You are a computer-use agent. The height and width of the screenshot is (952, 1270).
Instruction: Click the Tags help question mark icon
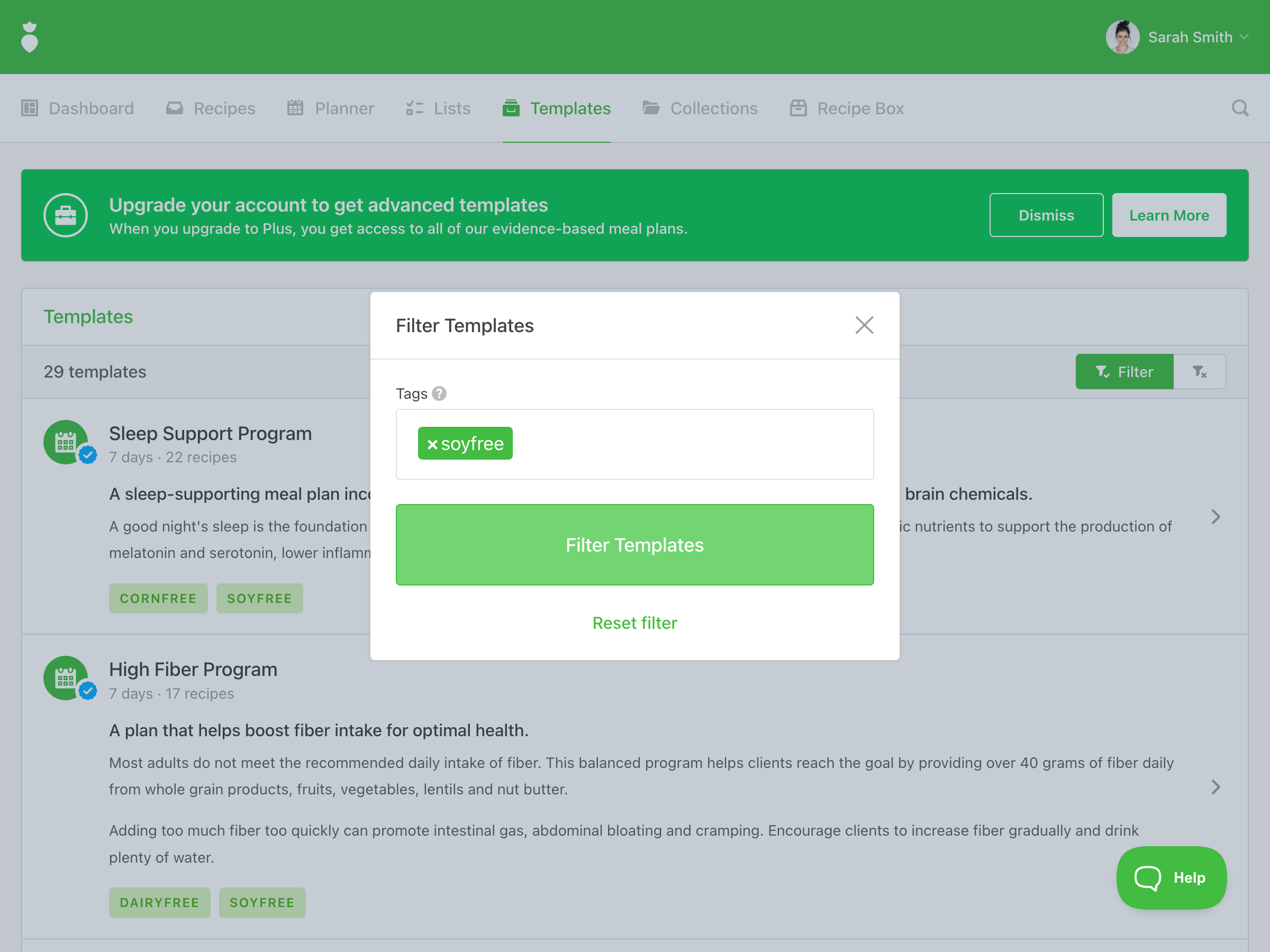tap(439, 393)
